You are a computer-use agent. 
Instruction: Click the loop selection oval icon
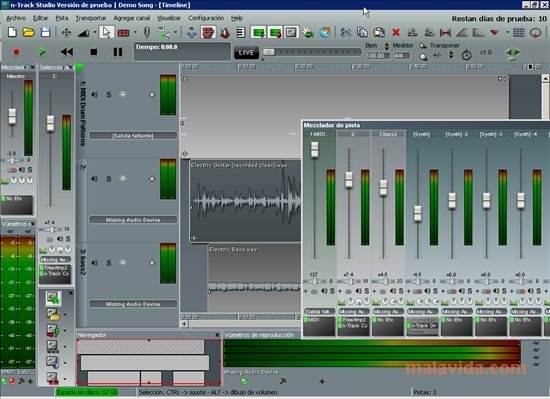(535, 33)
